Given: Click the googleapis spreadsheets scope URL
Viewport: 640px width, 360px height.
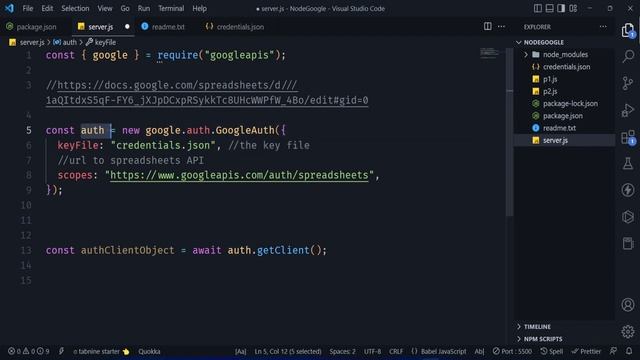Looking at the screenshot, I should click(239, 175).
